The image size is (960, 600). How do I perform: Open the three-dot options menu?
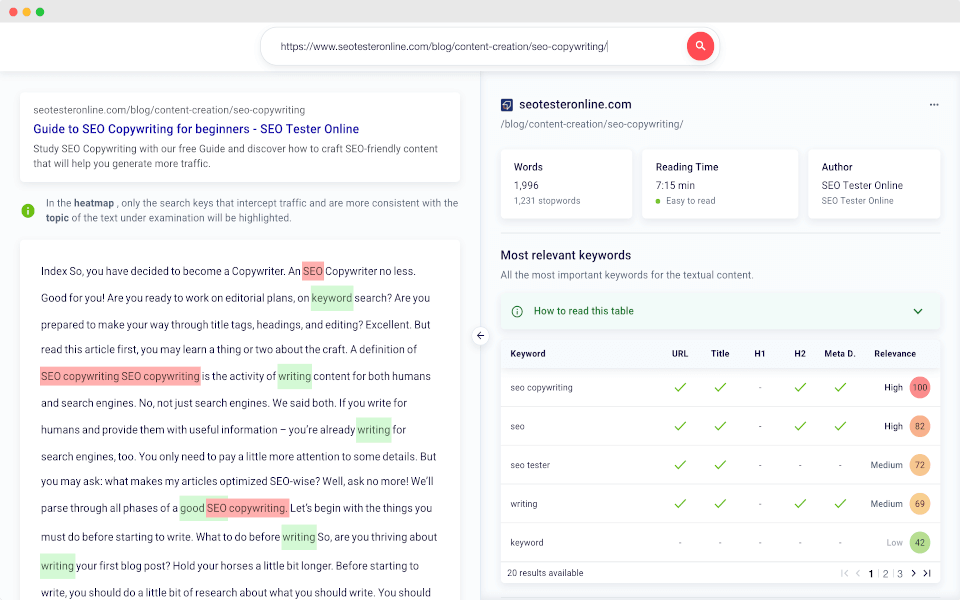(x=934, y=105)
